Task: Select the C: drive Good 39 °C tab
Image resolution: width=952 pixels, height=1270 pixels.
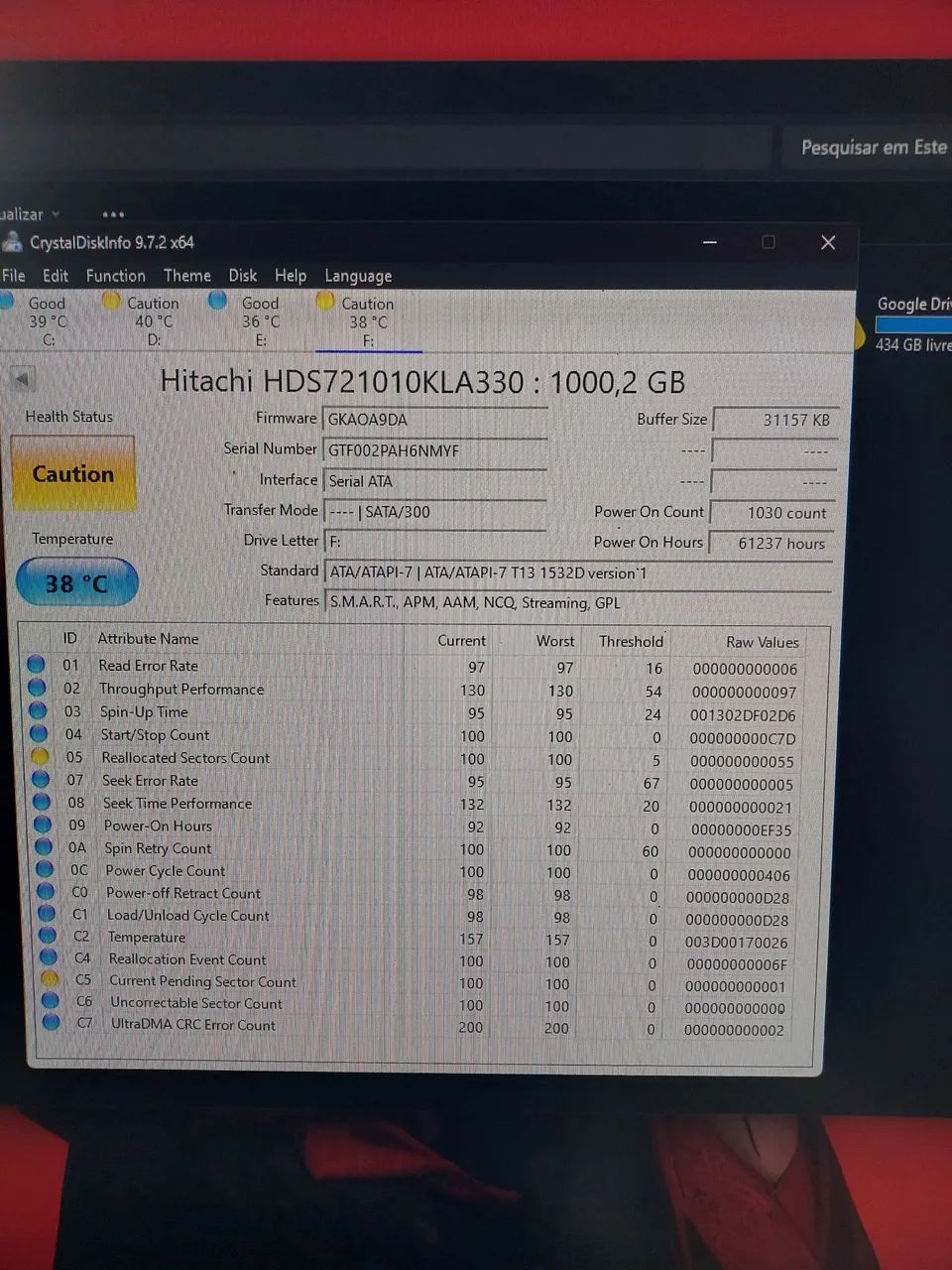Action: 40,320
